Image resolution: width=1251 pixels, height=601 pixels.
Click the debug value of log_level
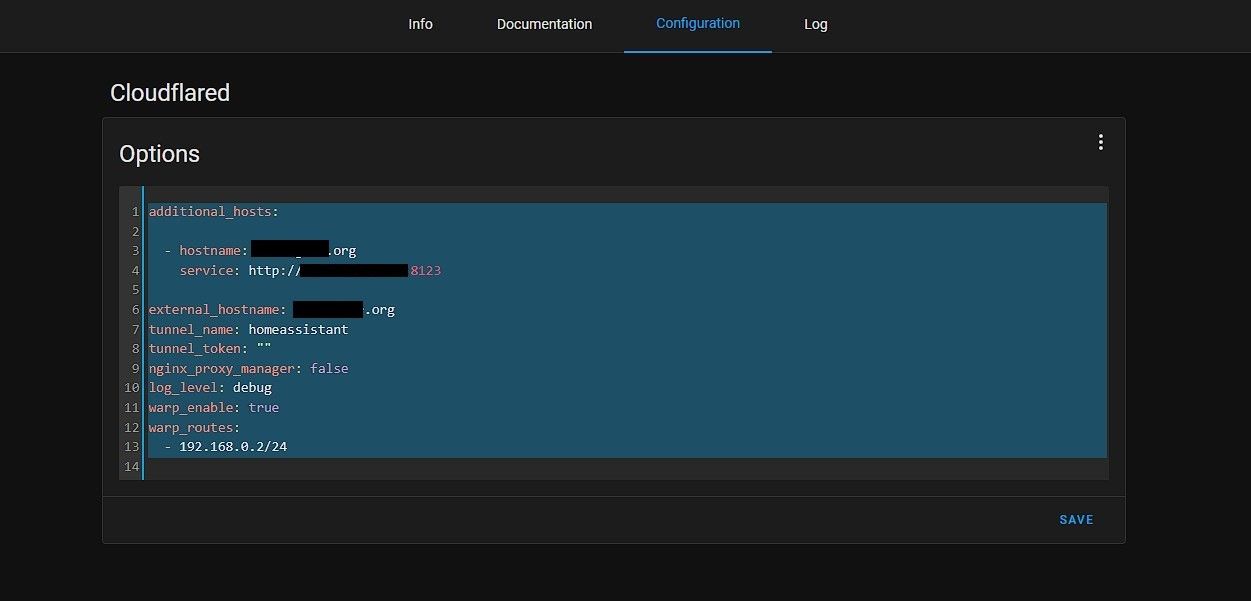point(252,388)
